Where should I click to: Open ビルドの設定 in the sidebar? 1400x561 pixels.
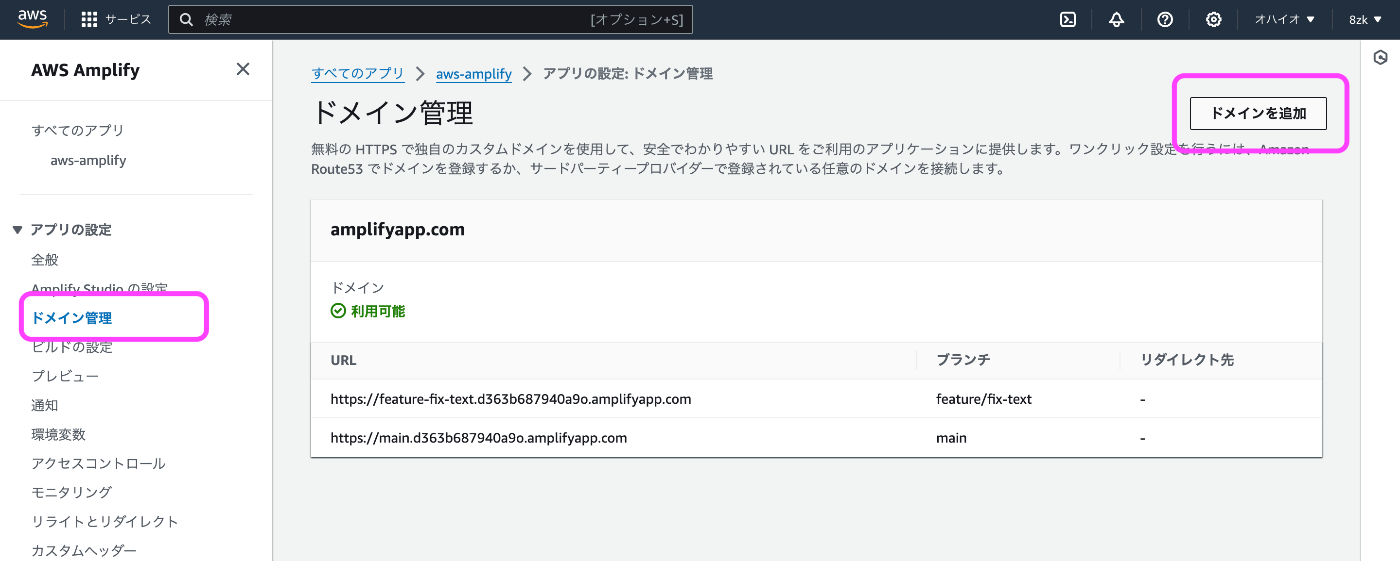click(72, 347)
